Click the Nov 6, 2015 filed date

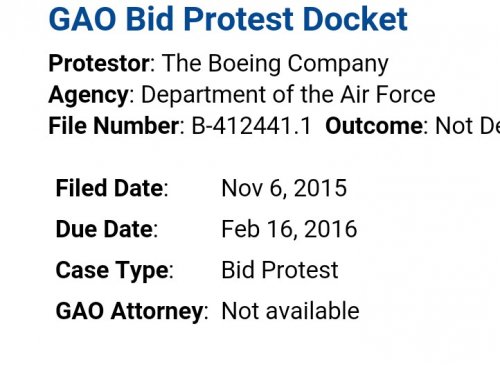pyautogui.click(x=284, y=188)
